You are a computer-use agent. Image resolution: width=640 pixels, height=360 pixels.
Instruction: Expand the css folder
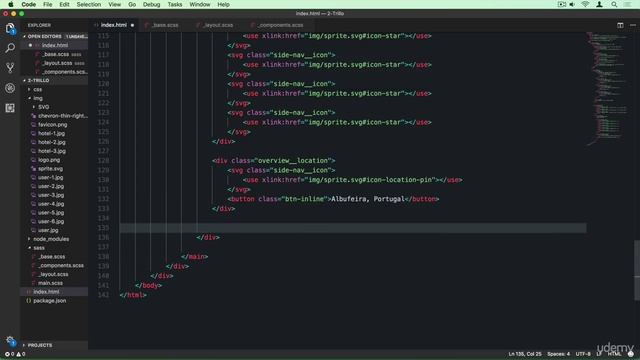point(38,89)
